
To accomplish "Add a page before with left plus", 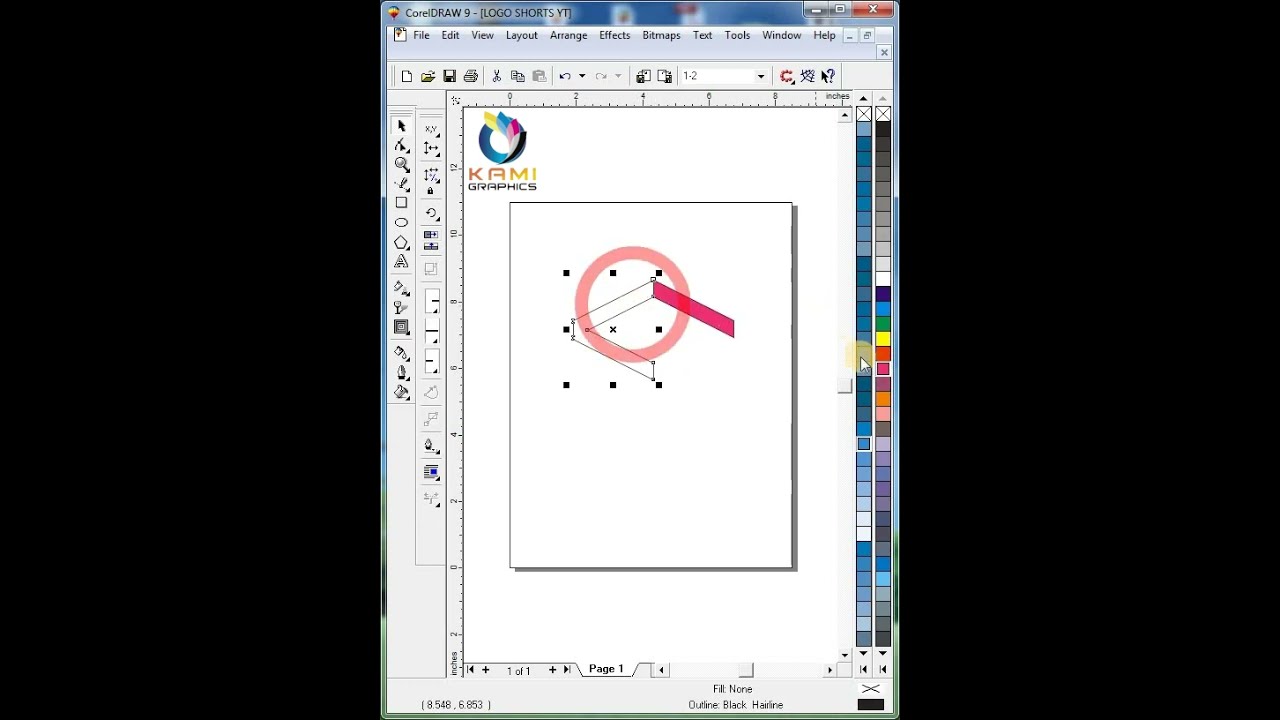I will coord(486,670).
